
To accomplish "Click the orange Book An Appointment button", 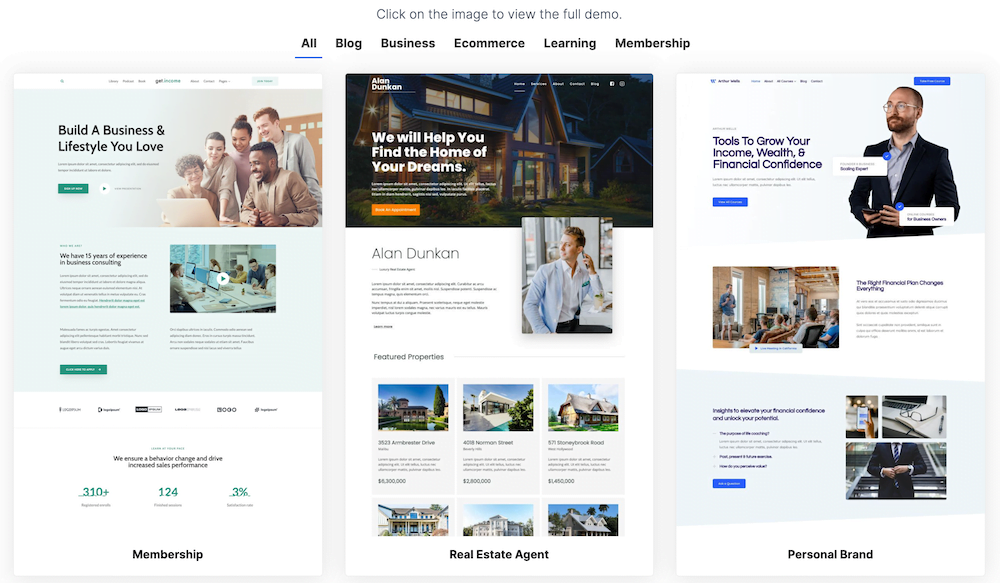I will pos(396,210).
